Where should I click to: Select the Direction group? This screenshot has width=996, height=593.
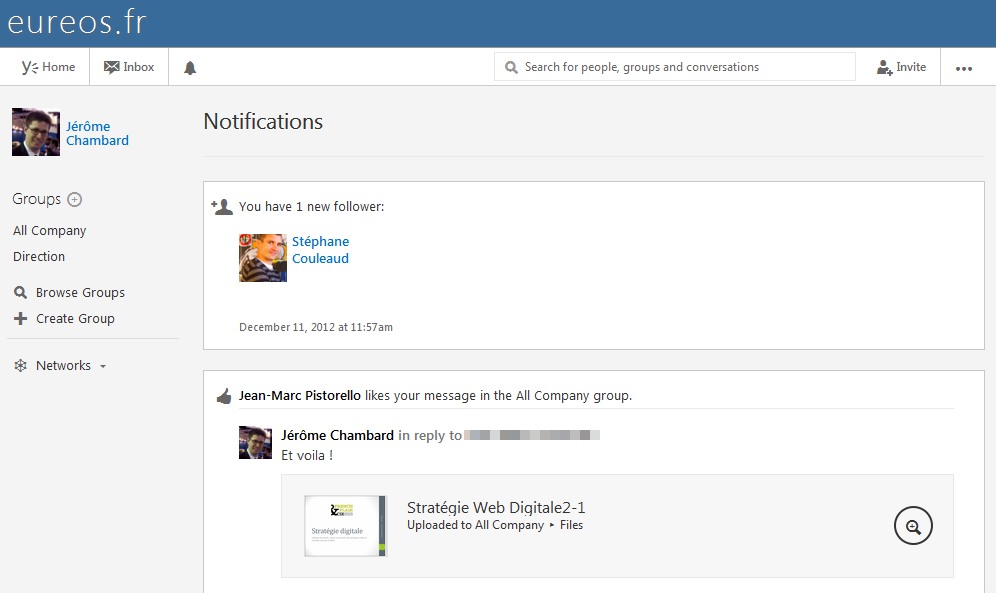39,257
